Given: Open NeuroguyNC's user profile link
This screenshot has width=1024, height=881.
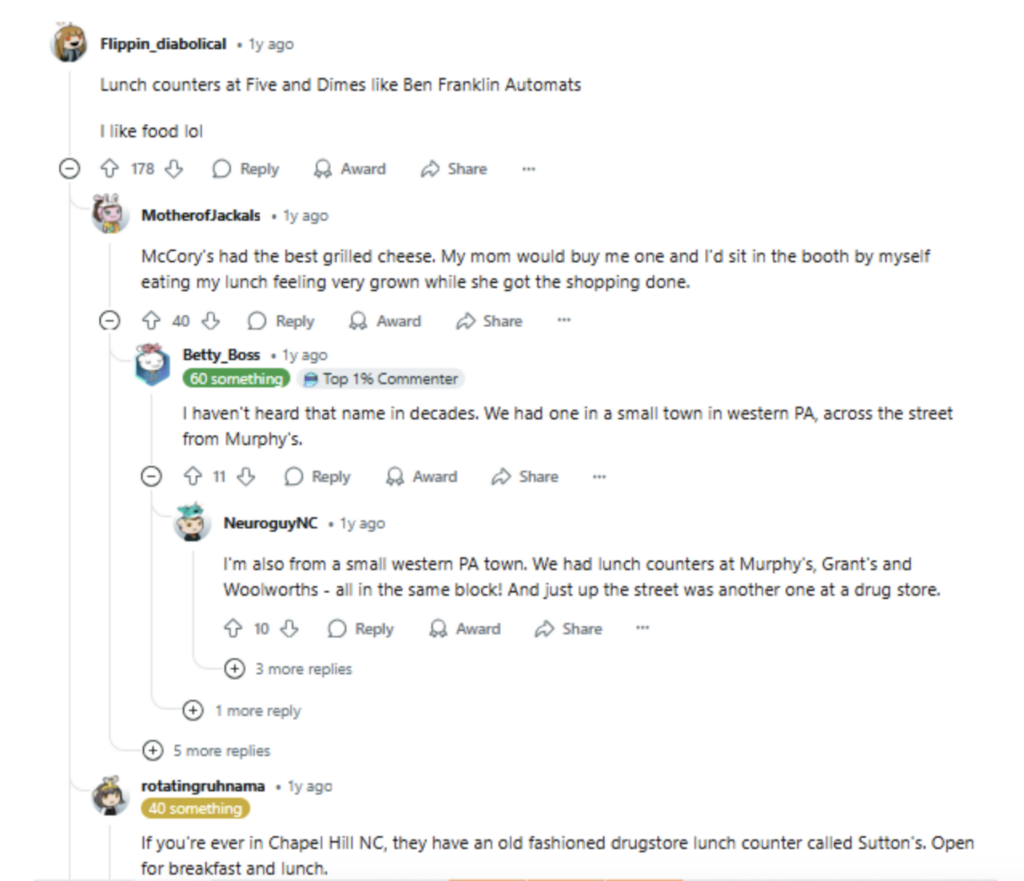Looking at the screenshot, I should pos(270,523).
